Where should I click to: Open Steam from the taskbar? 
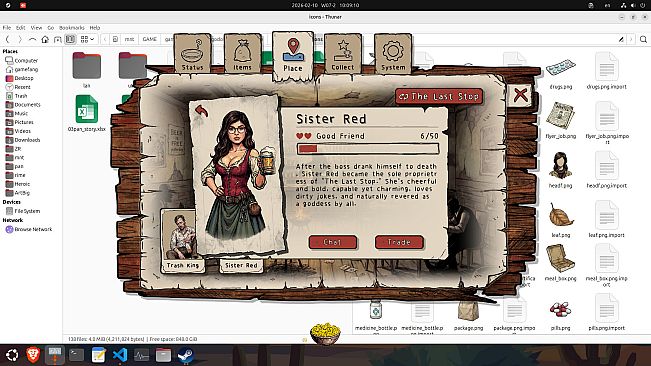pos(185,355)
